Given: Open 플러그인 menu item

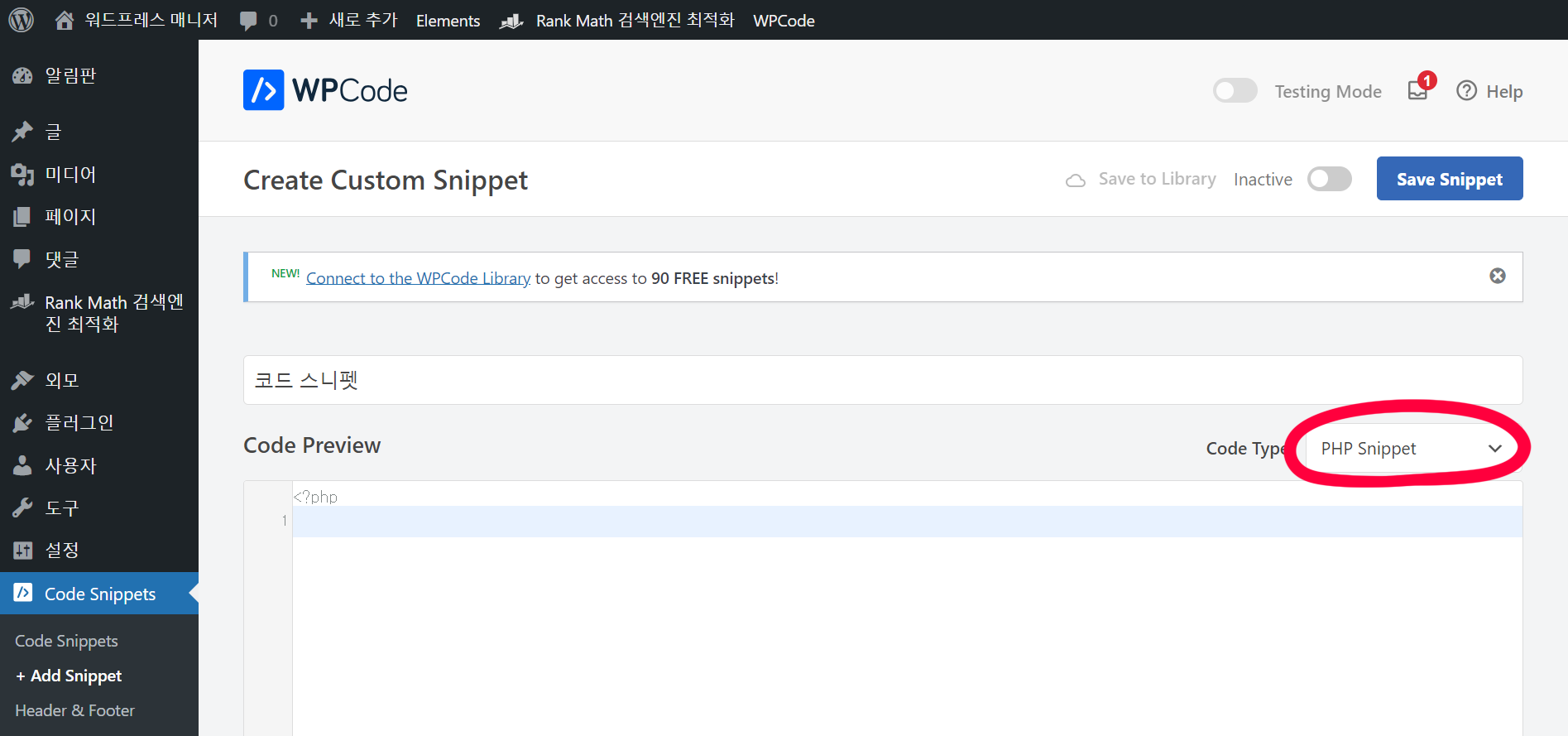Looking at the screenshot, I should coord(79,422).
